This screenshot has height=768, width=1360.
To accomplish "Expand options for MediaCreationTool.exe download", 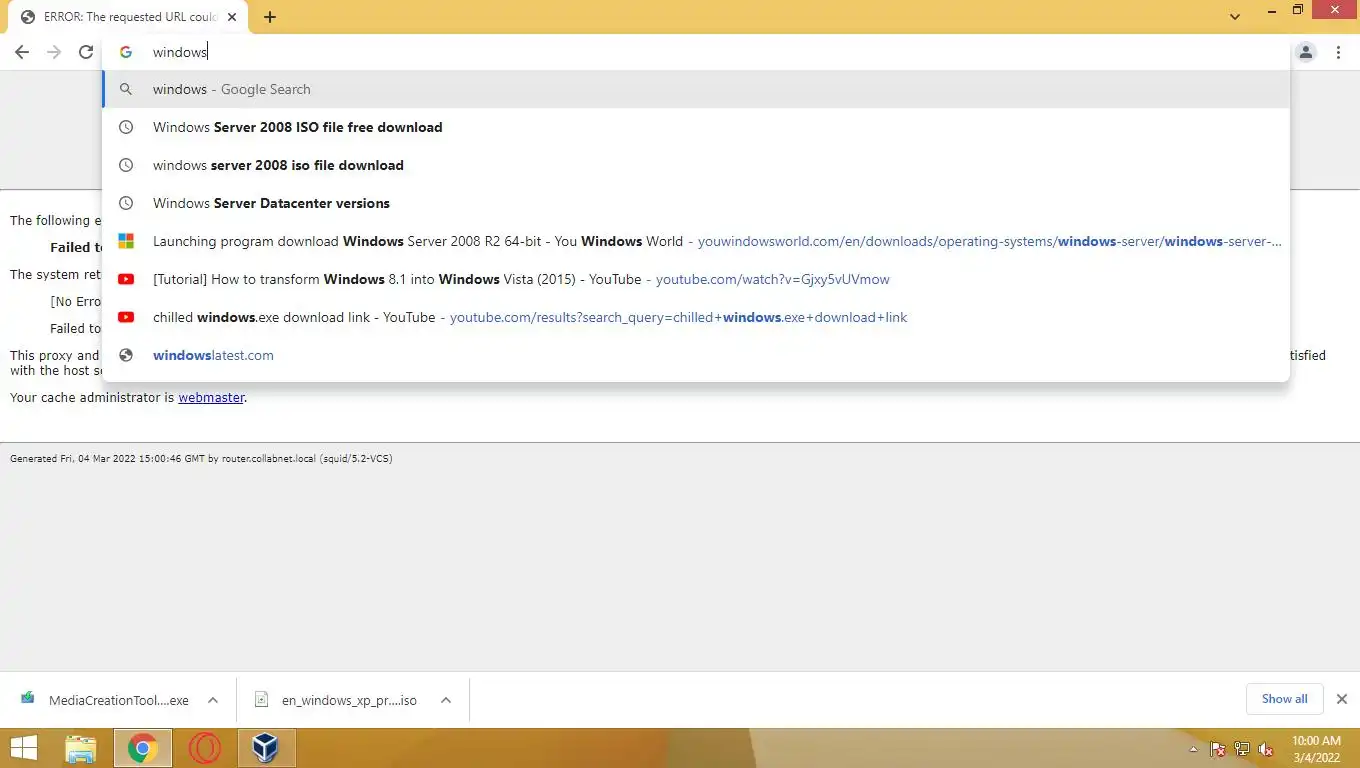I will point(212,700).
